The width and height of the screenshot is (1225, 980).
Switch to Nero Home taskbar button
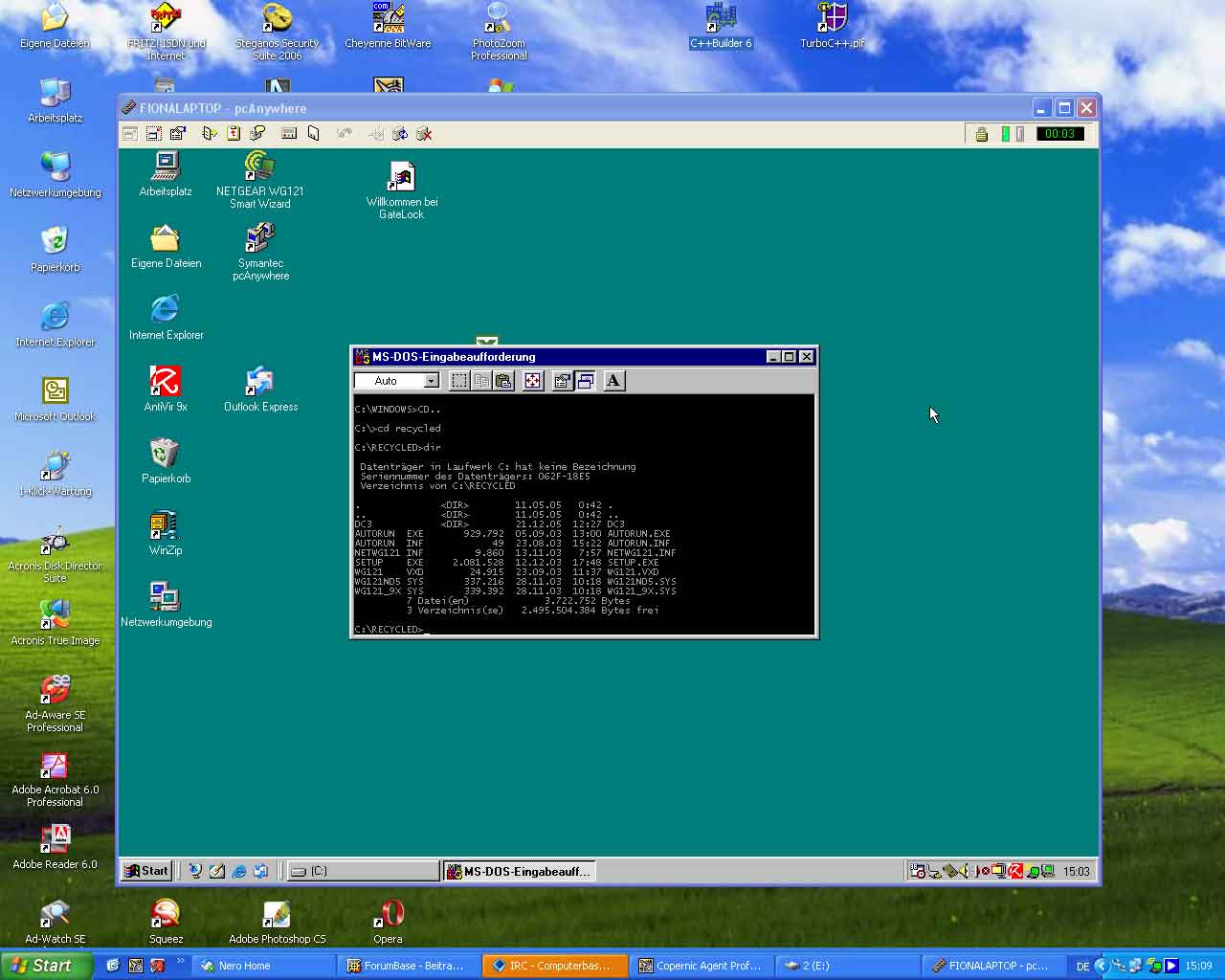264,966
